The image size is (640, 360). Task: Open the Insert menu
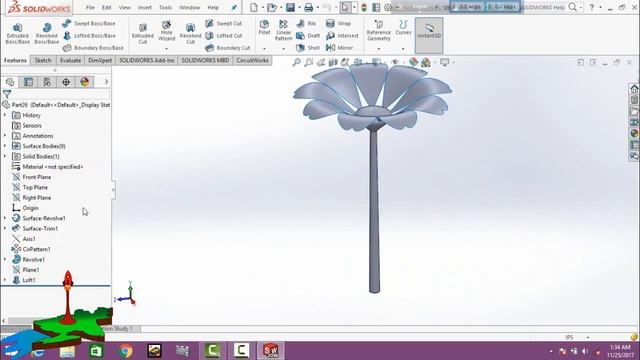click(144, 7)
